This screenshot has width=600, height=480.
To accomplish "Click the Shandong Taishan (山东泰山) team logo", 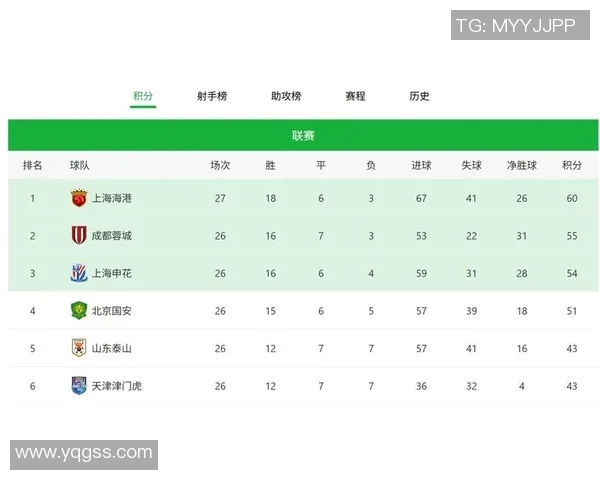I will (79, 348).
